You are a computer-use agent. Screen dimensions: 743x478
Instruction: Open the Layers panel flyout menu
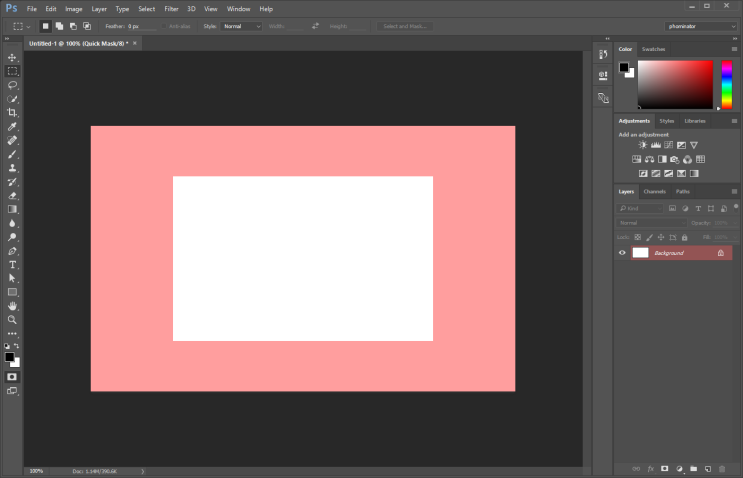[734, 191]
